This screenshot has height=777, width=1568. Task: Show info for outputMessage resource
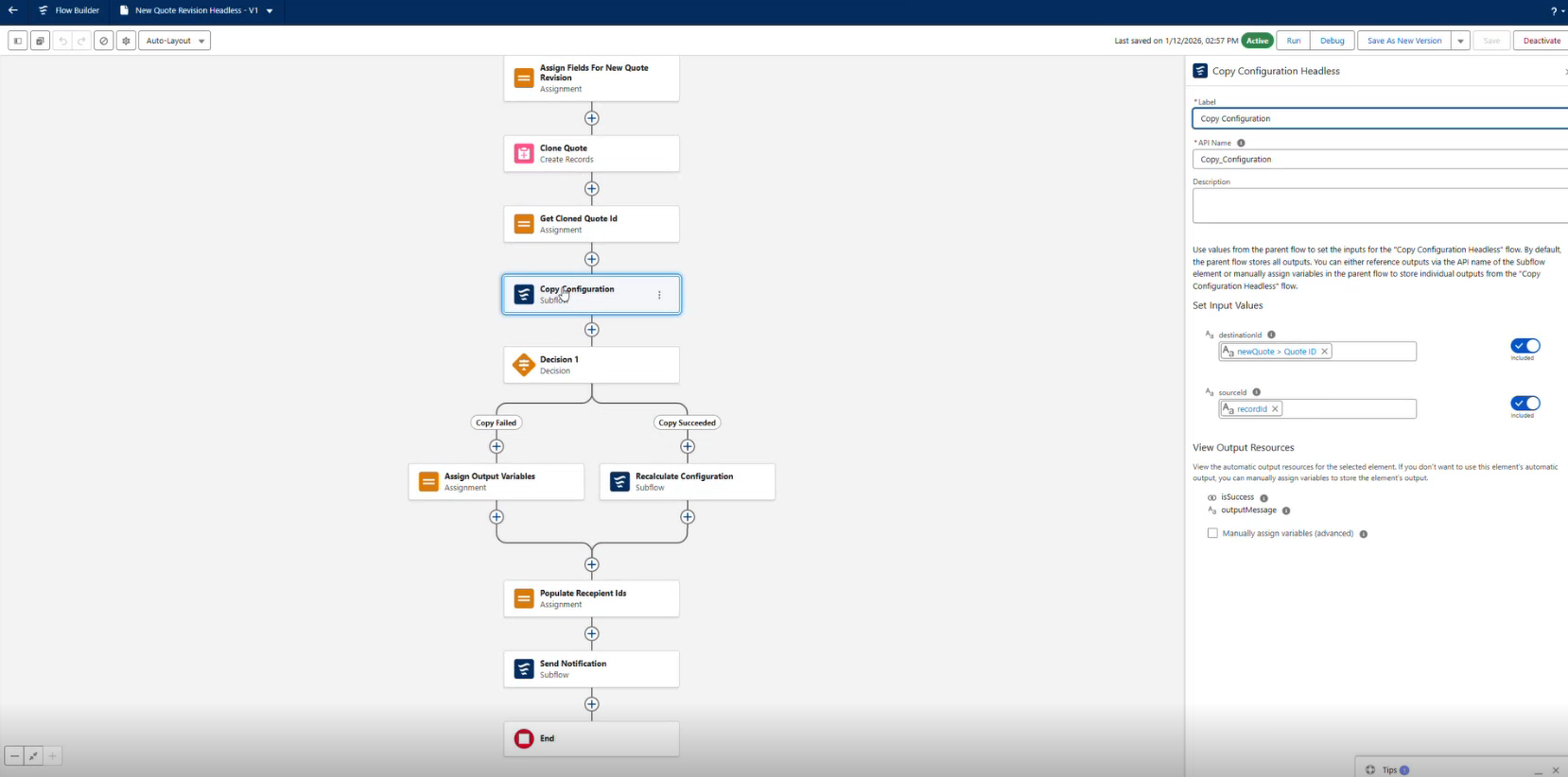pyautogui.click(x=1286, y=510)
